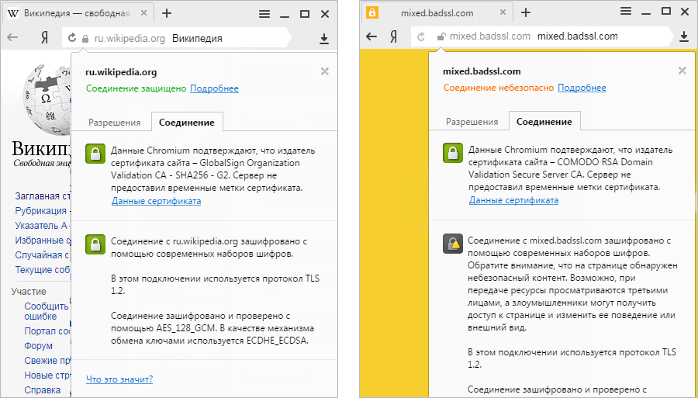The image size is (698, 398).
Task: Open downloads in the badssl window
Action: (684, 37)
